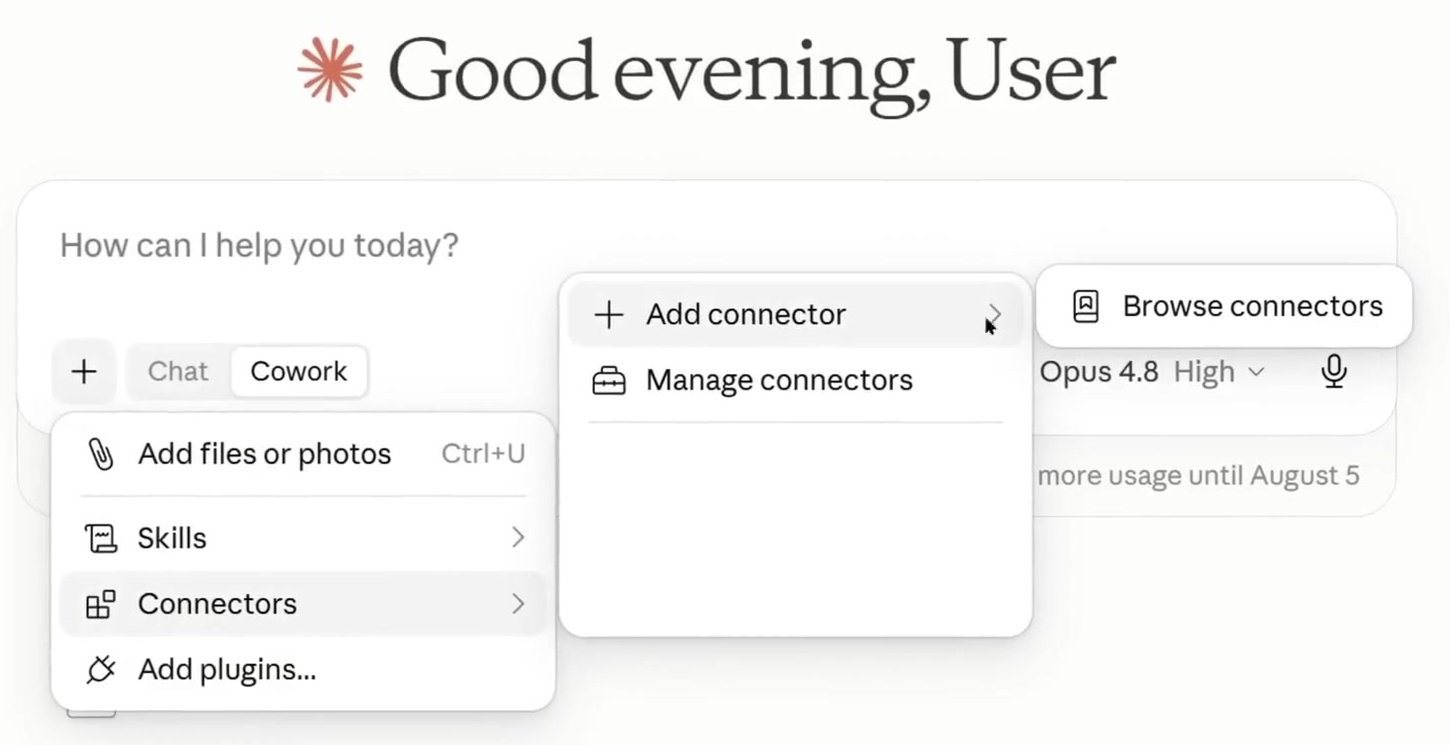Click the paperclip icon for adding files
Viewport: 1450px width, 745px height.
click(101, 454)
